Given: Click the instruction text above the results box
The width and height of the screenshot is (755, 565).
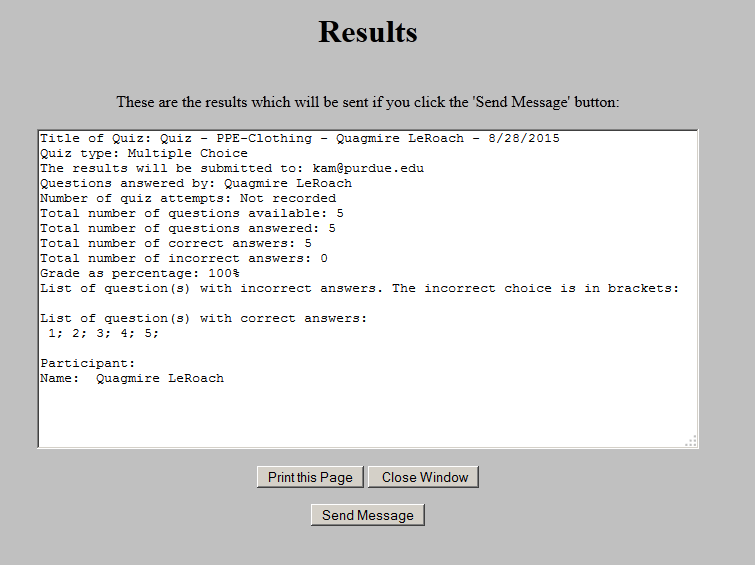Looking at the screenshot, I should coord(368,102).
